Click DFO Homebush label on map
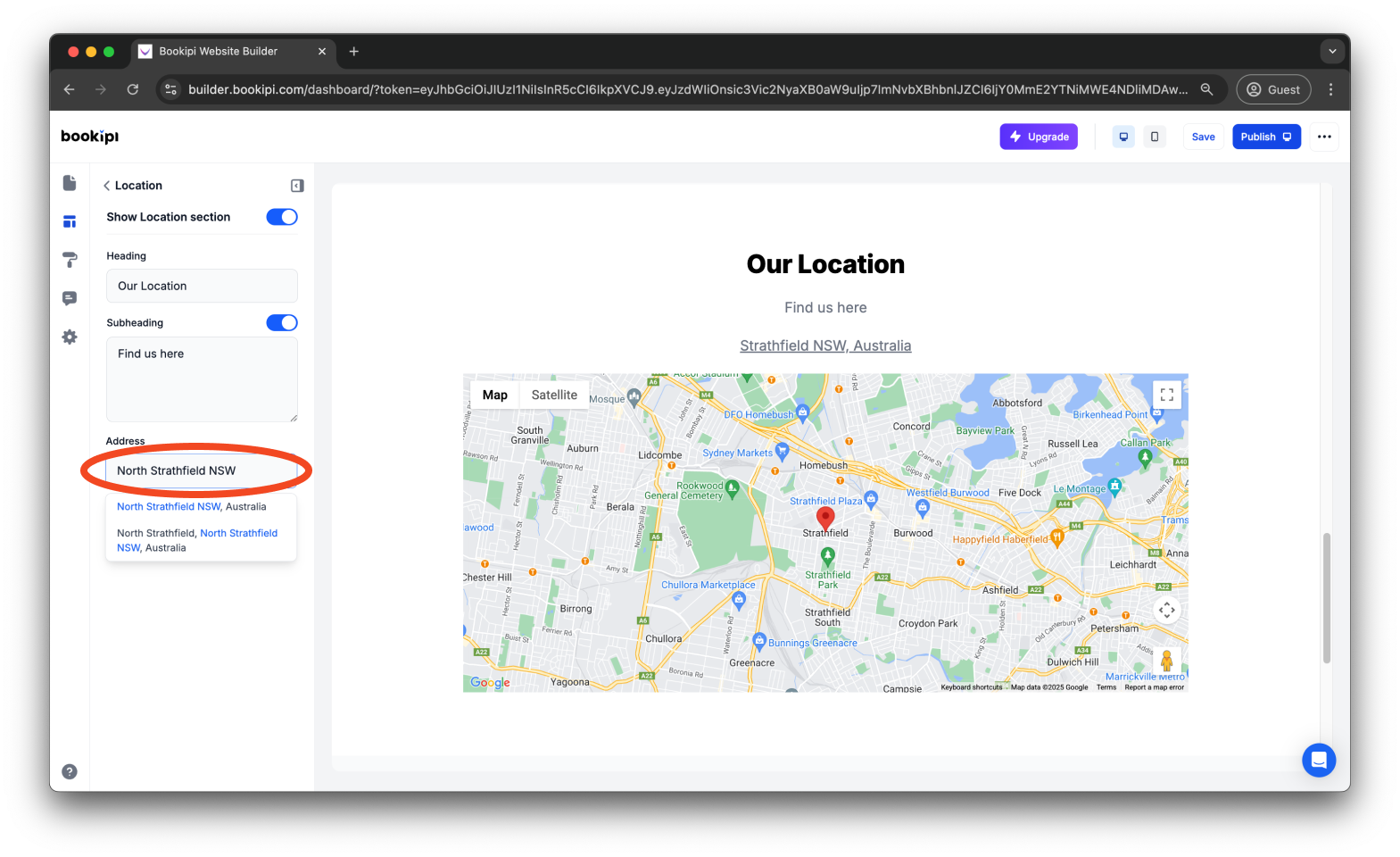1400x857 pixels. (758, 414)
